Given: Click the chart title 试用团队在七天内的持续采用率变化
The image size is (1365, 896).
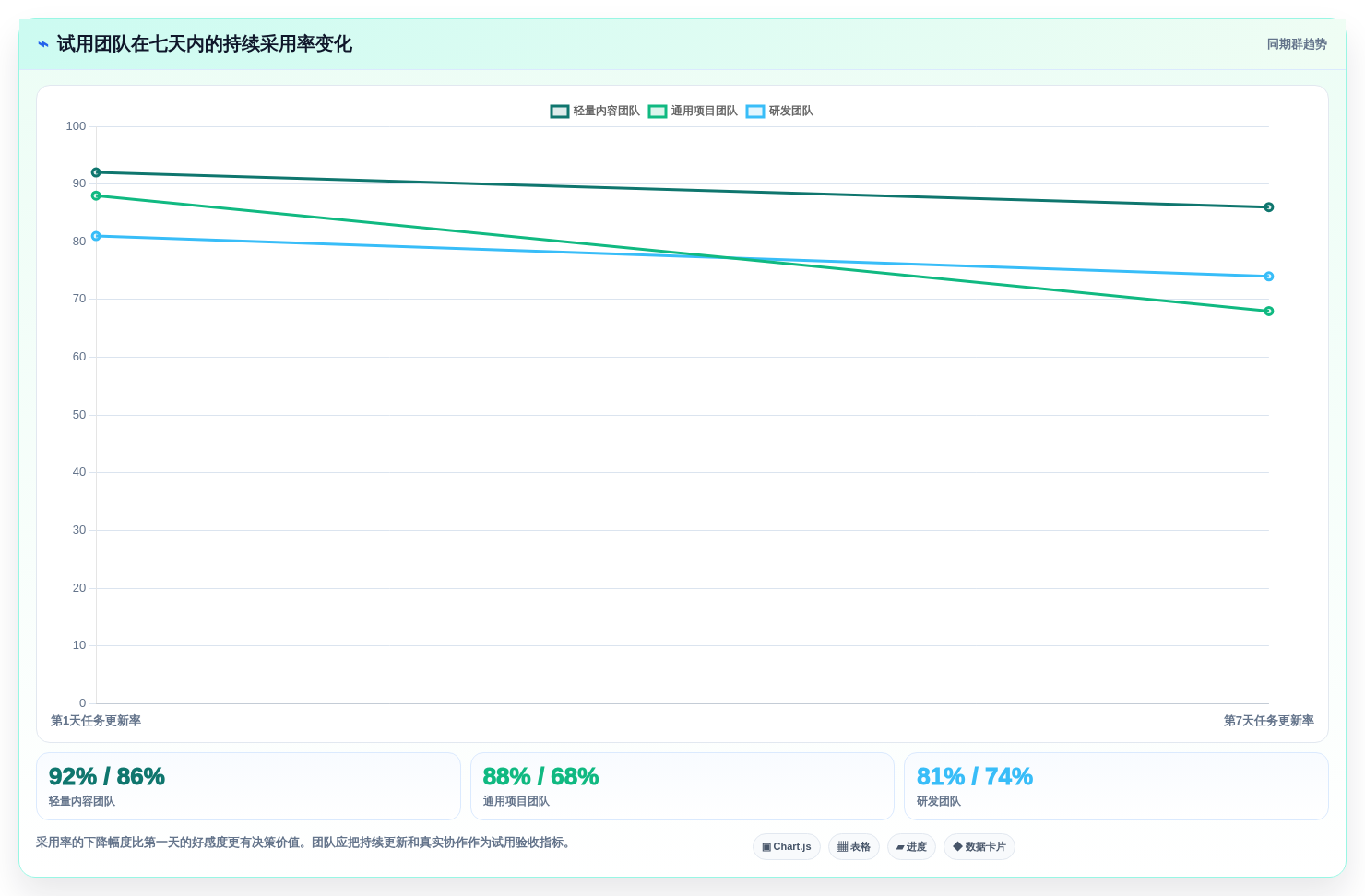Looking at the screenshot, I should [204, 44].
